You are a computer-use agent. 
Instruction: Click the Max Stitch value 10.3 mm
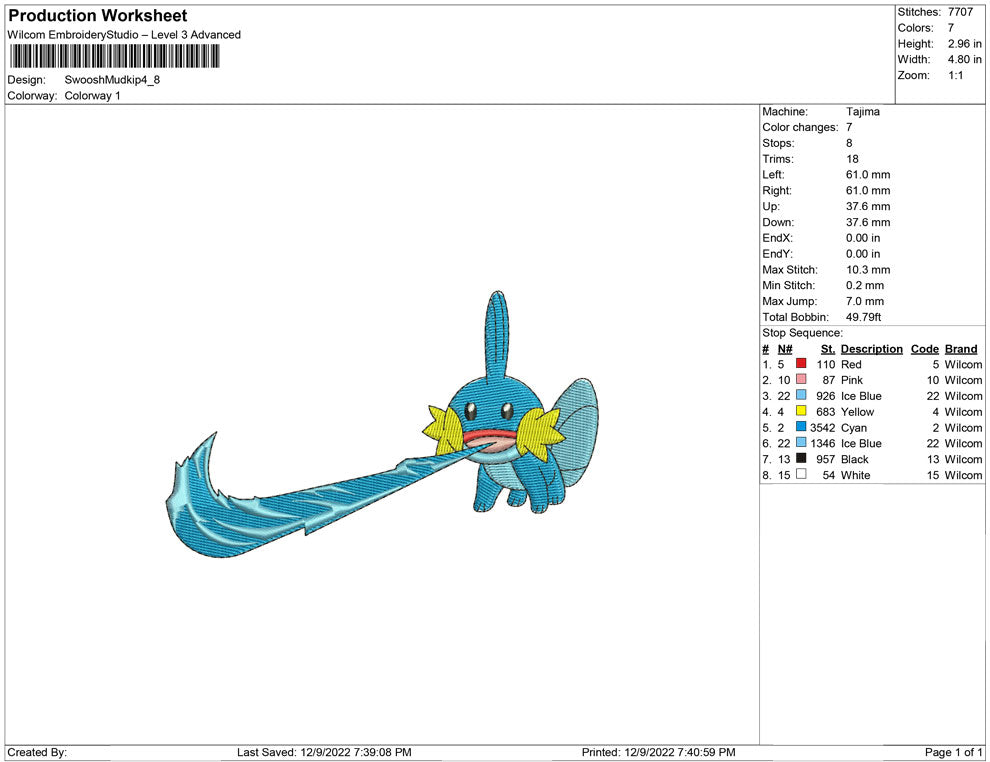pyautogui.click(x=868, y=270)
